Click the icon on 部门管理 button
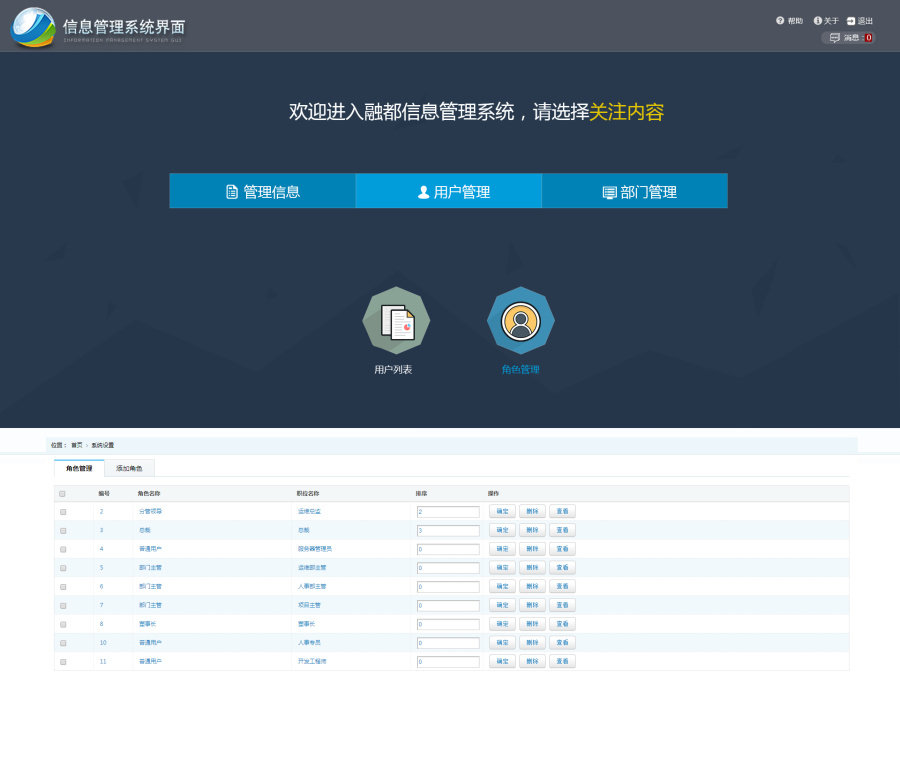Screen dimensions: 900x782 pos(608,190)
